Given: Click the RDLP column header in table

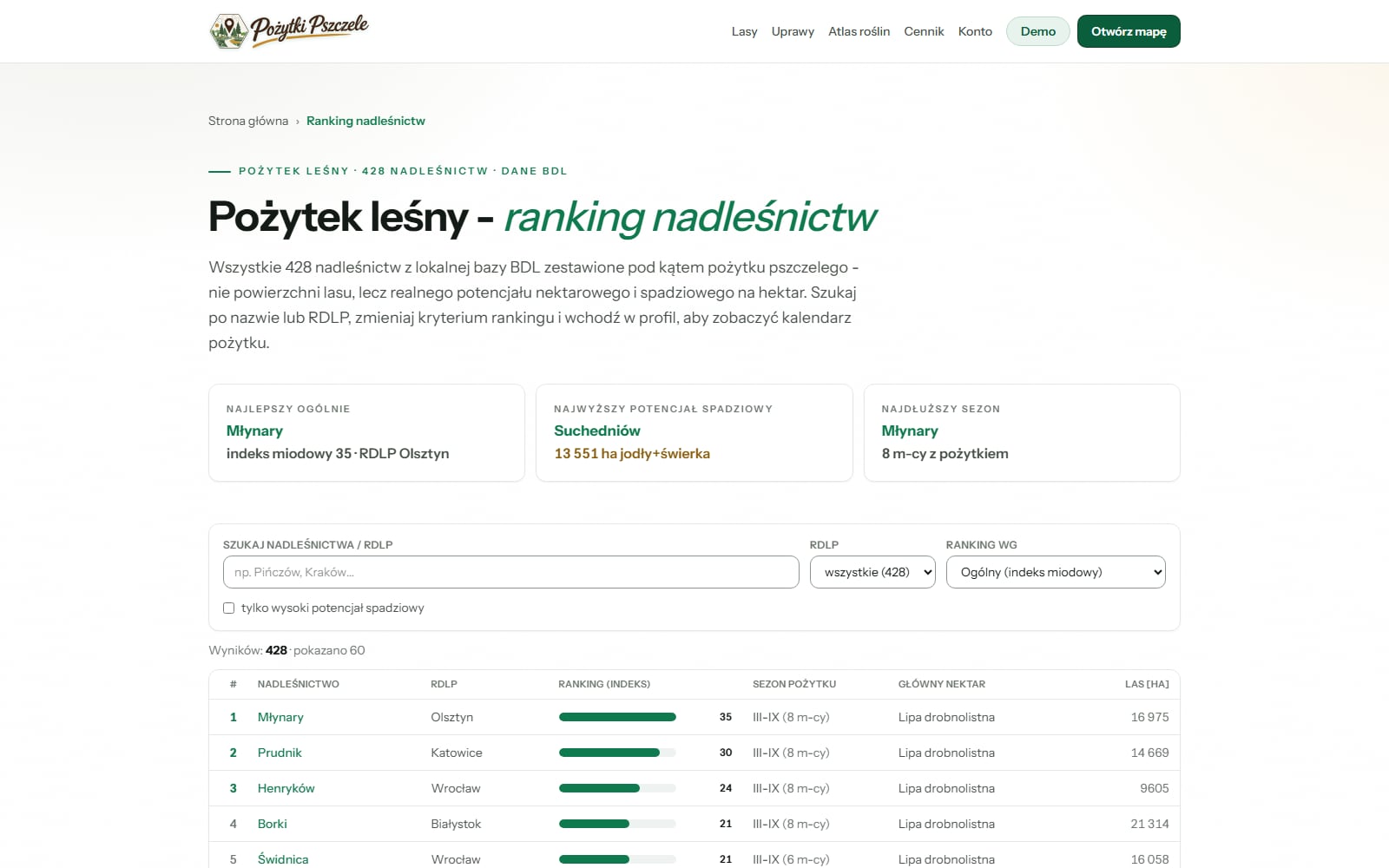Looking at the screenshot, I should coord(444,684).
